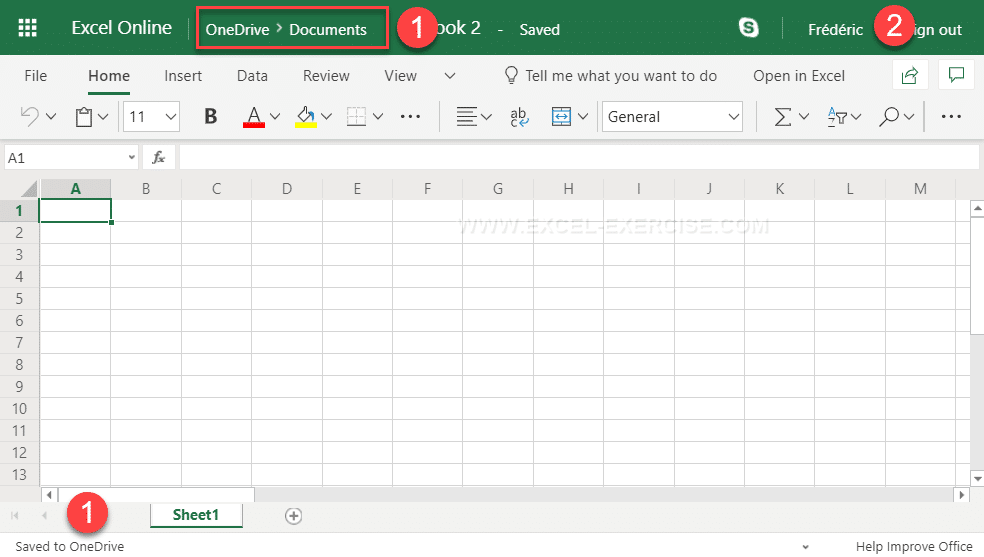
Task: Click the Undo arrow icon
Action: [29, 117]
